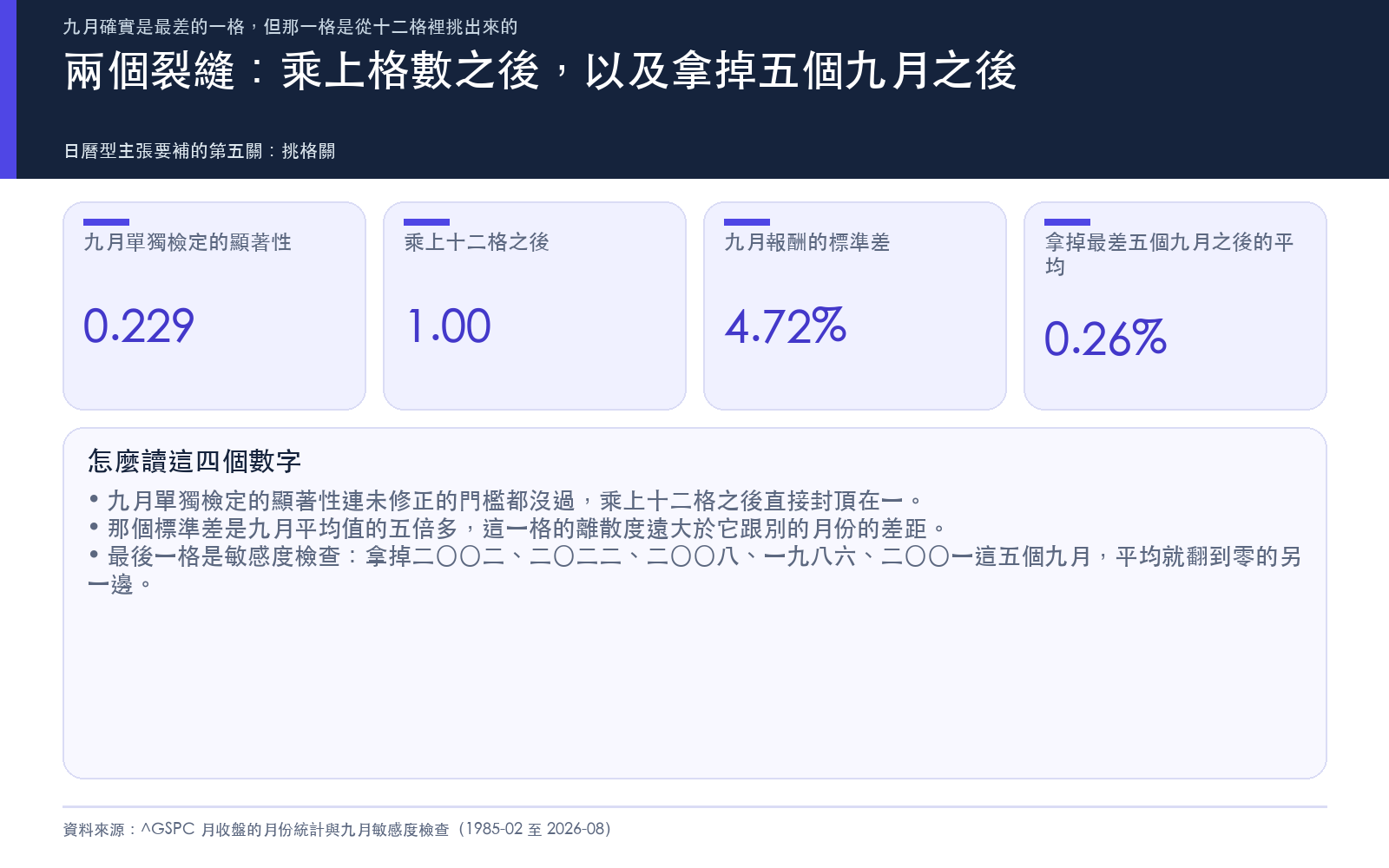Select the value 4.72%
Image resolution: width=1389 pixels, height=868 pixels.
[785, 326]
